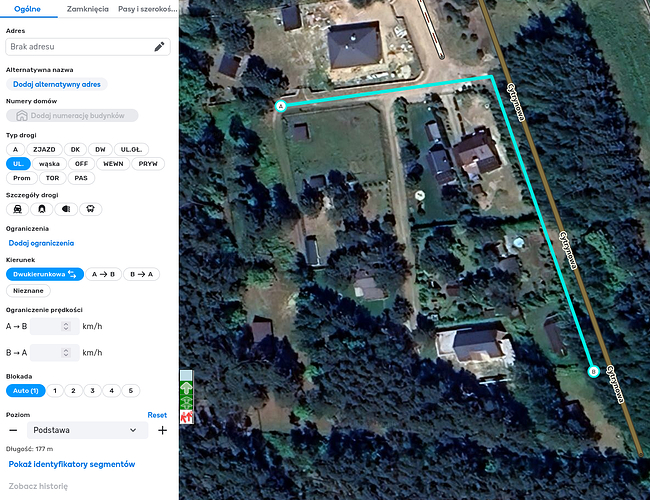Screen dimensions: 650x500
Task: Toggle the tunnel road attribute icon
Action: [41, 209]
